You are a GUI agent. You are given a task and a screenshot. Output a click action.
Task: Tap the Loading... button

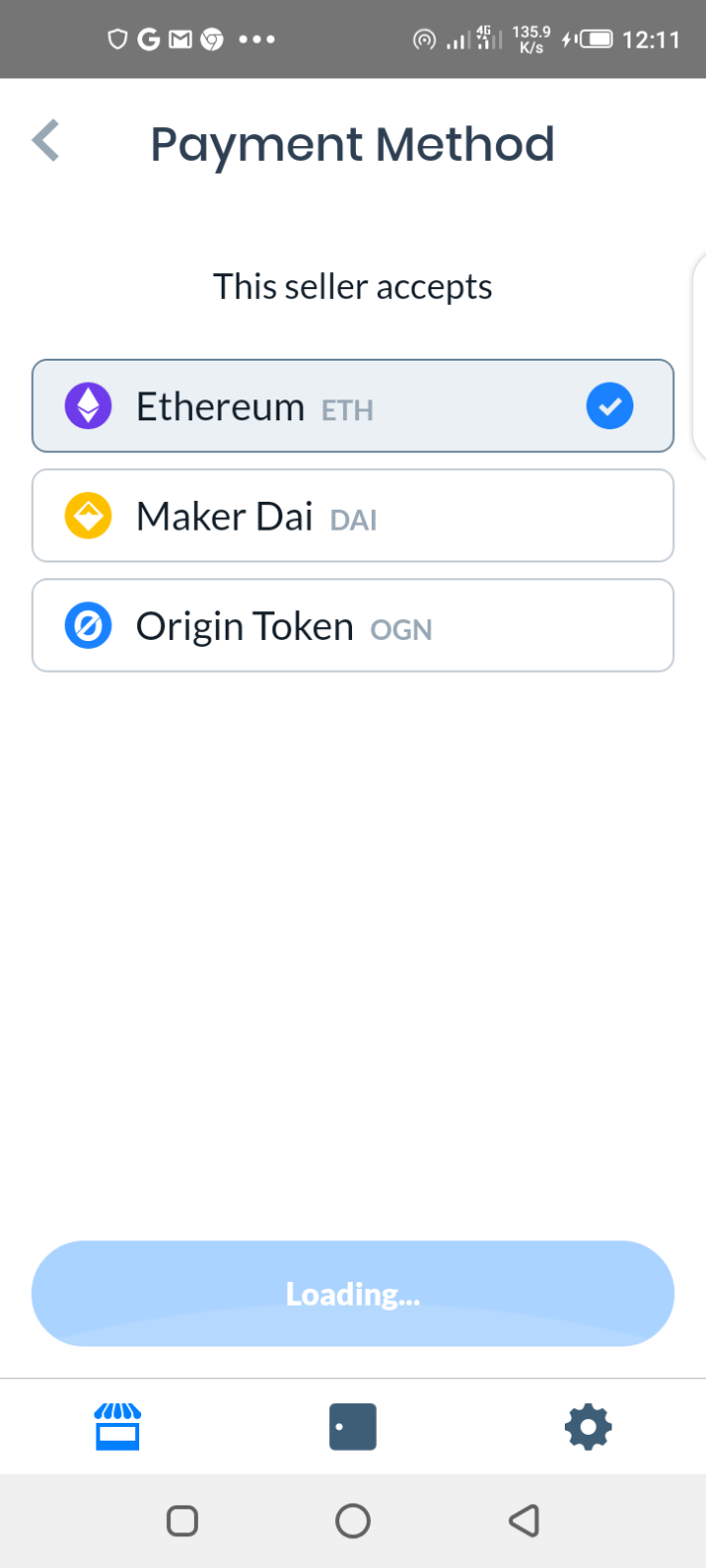coord(353,1294)
